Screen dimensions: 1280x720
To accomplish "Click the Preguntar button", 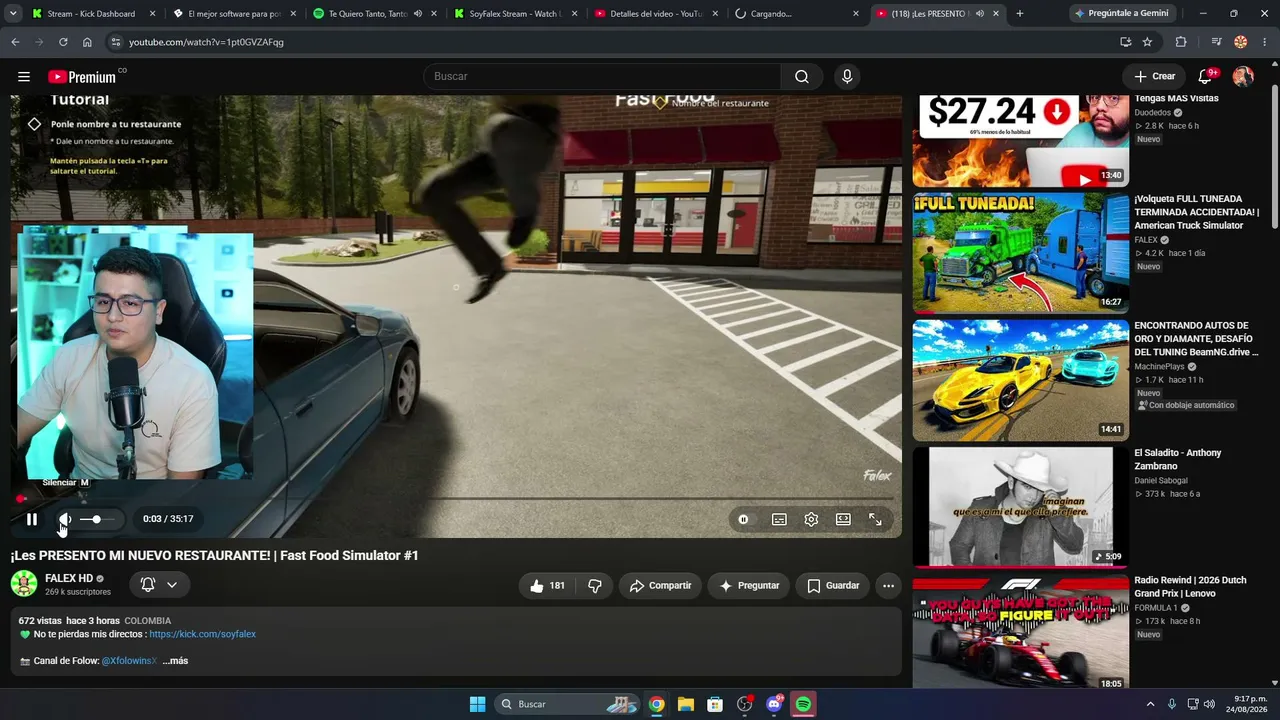I will click(749, 586).
